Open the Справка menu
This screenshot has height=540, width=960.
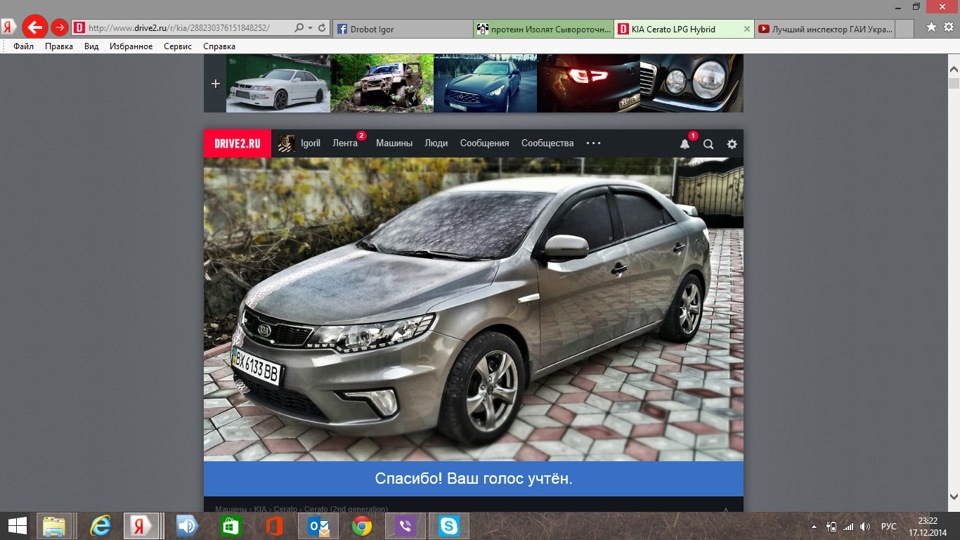[x=219, y=47]
